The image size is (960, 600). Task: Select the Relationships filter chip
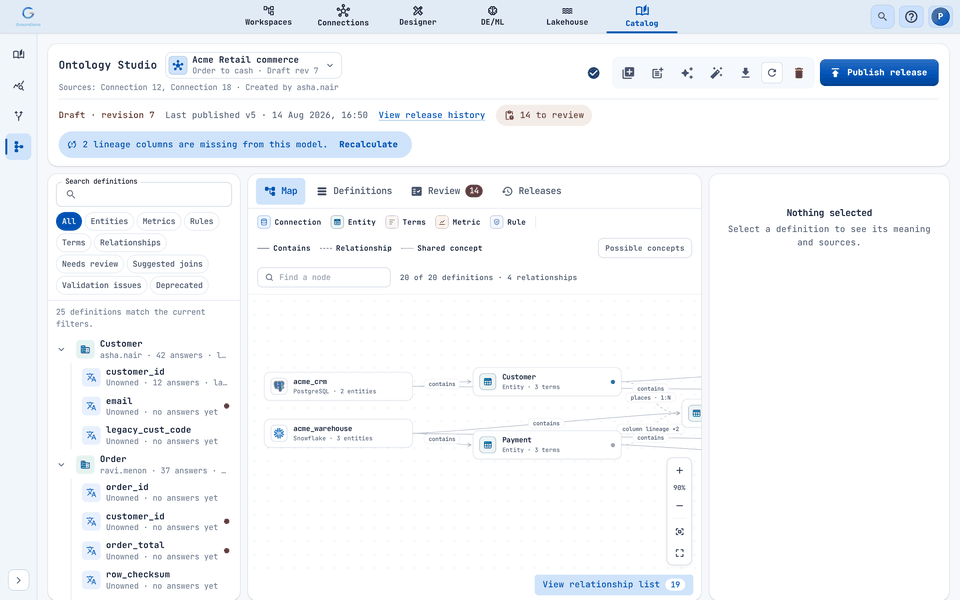(x=130, y=242)
